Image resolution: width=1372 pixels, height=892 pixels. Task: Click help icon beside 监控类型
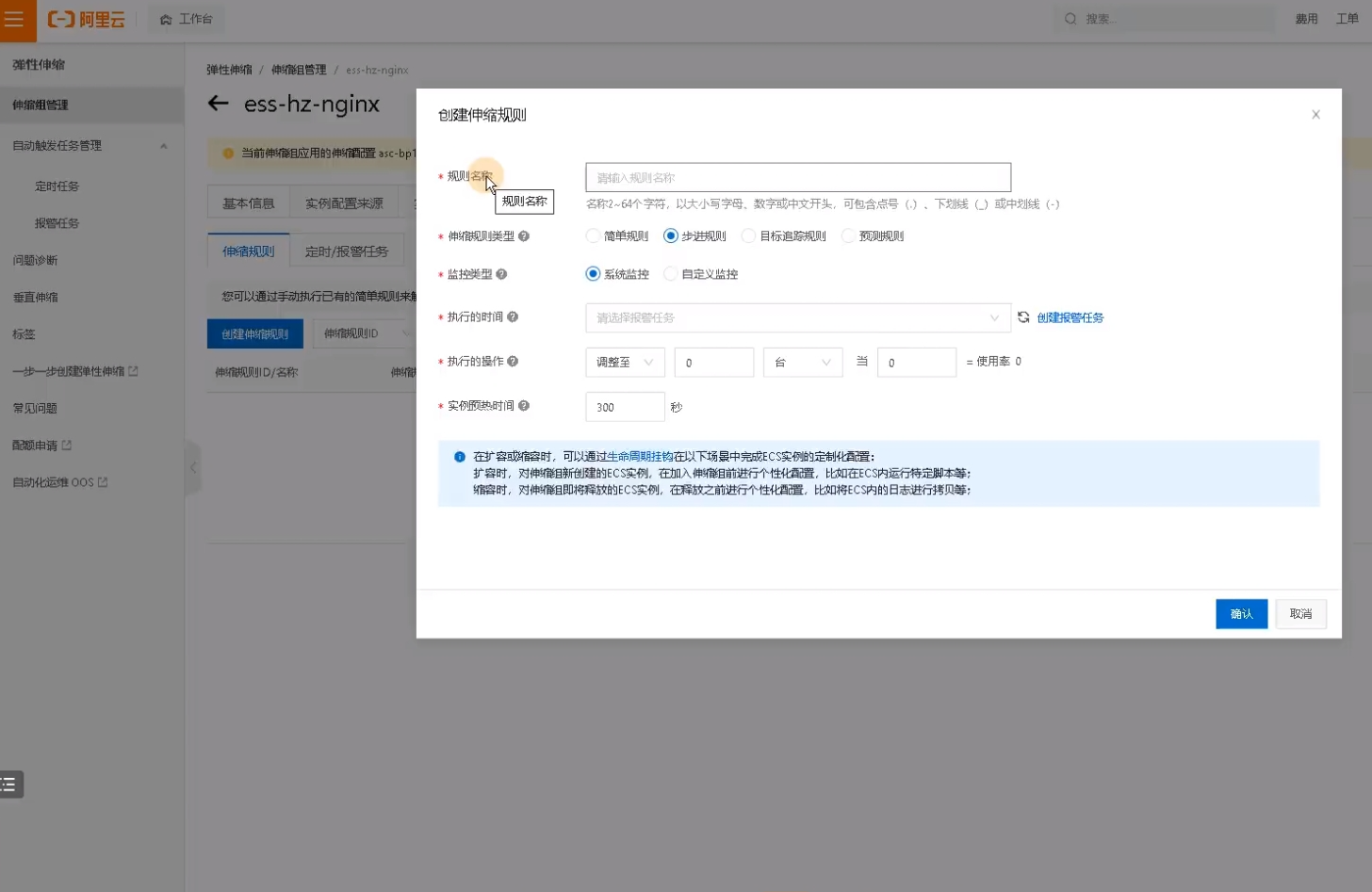[x=501, y=274]
